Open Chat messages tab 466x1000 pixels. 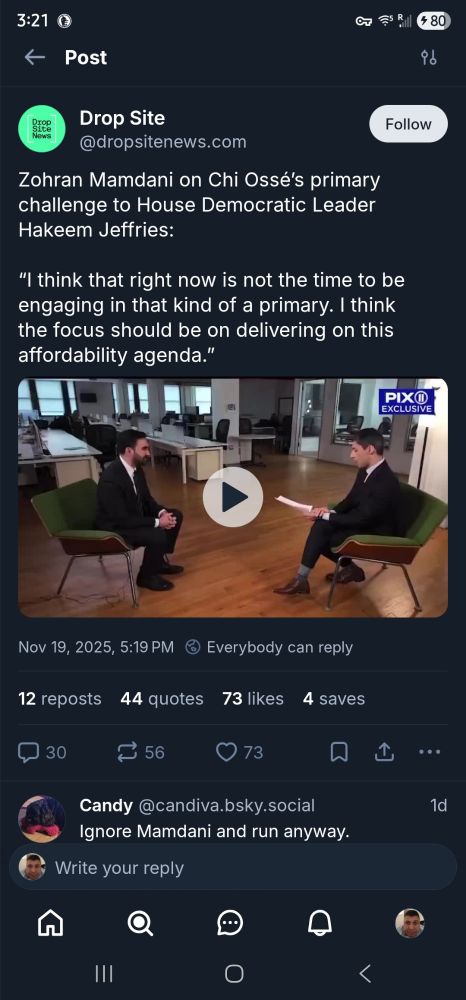tap(230, 923)
